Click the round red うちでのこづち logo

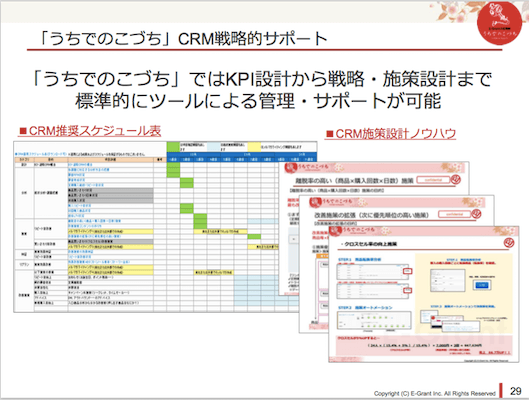tap(499, 23)
